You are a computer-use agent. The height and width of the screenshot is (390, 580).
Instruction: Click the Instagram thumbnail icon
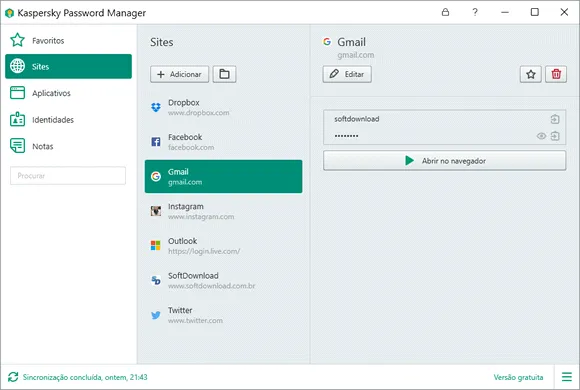[156, 211]
